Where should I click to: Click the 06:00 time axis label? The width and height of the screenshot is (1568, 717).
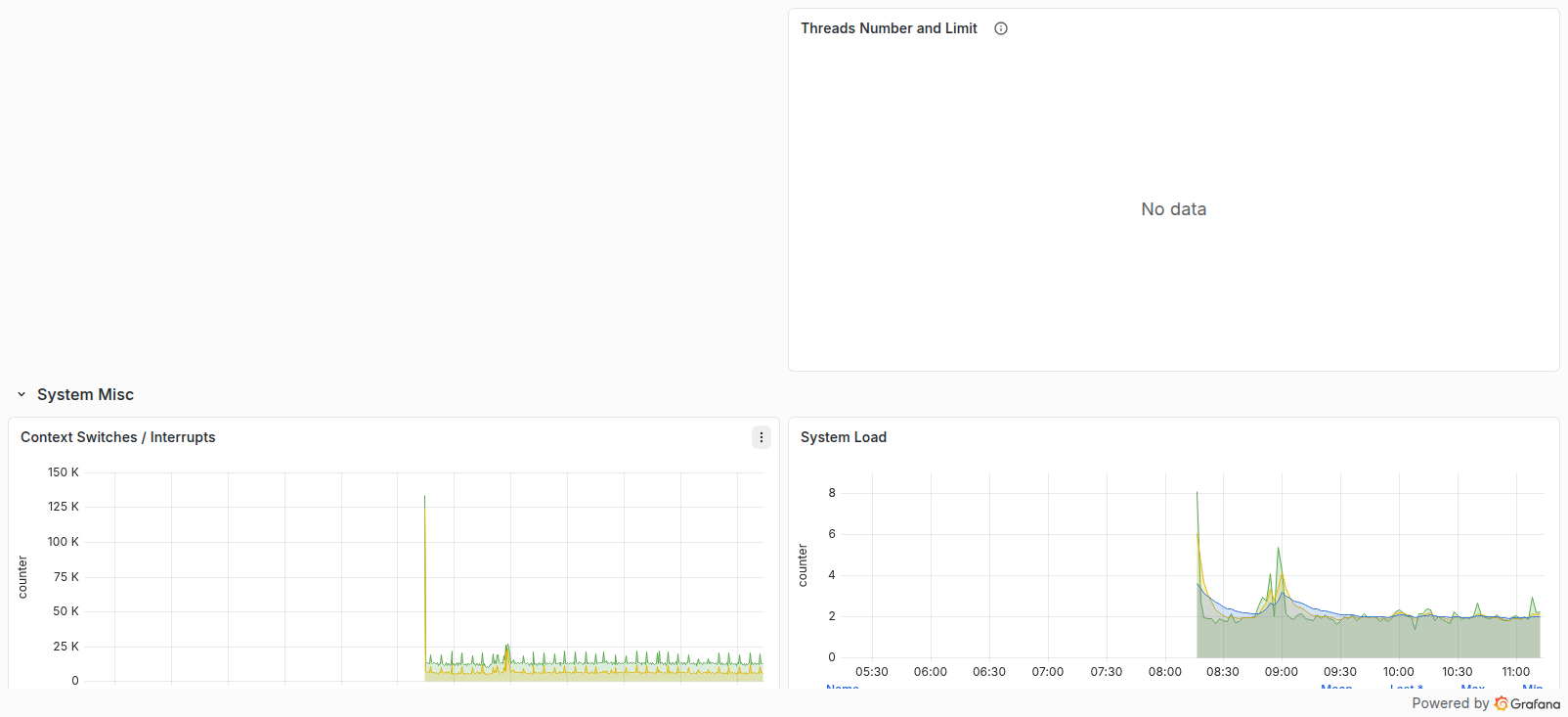[931, 672]
